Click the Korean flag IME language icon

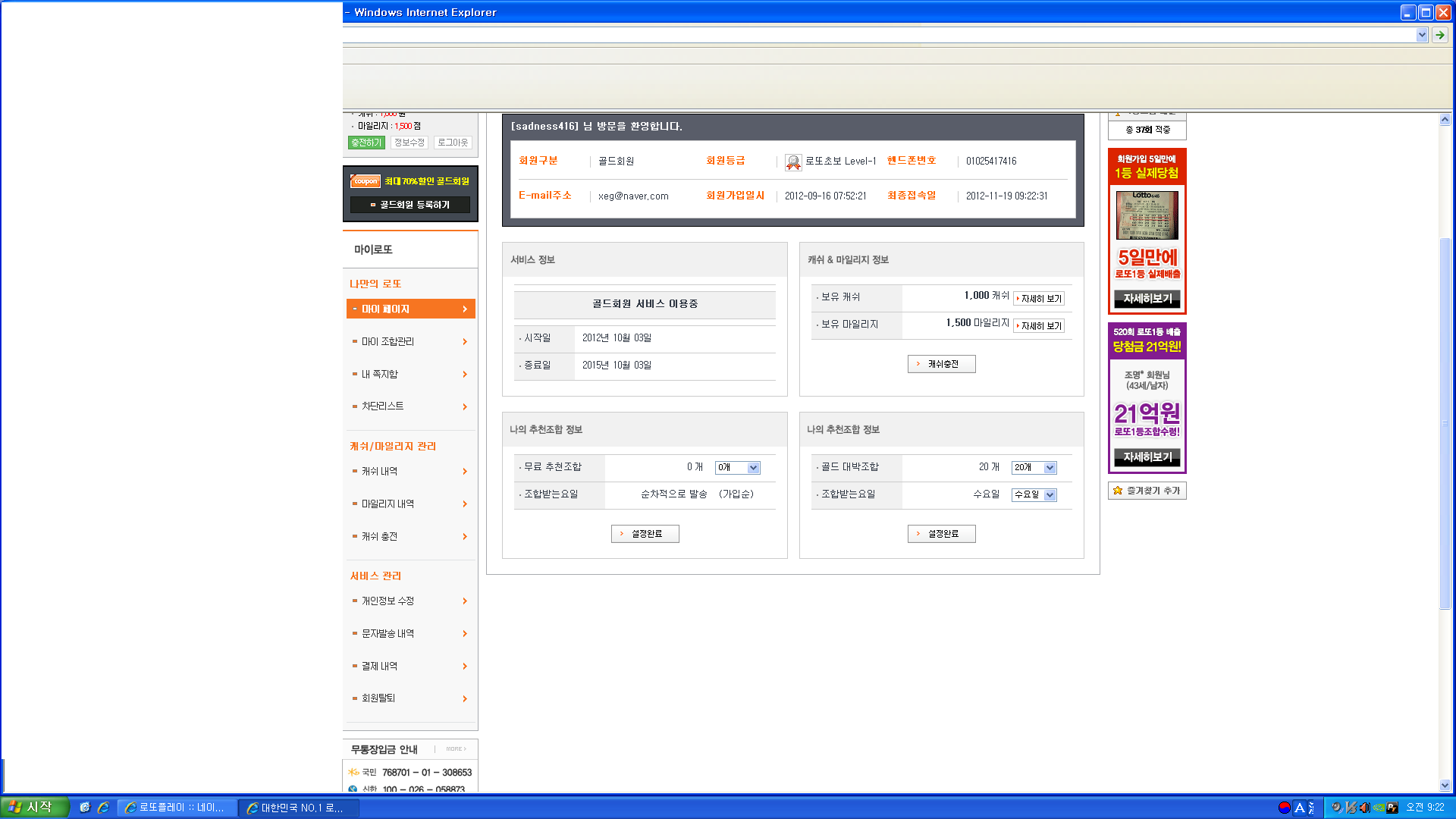1284,808
